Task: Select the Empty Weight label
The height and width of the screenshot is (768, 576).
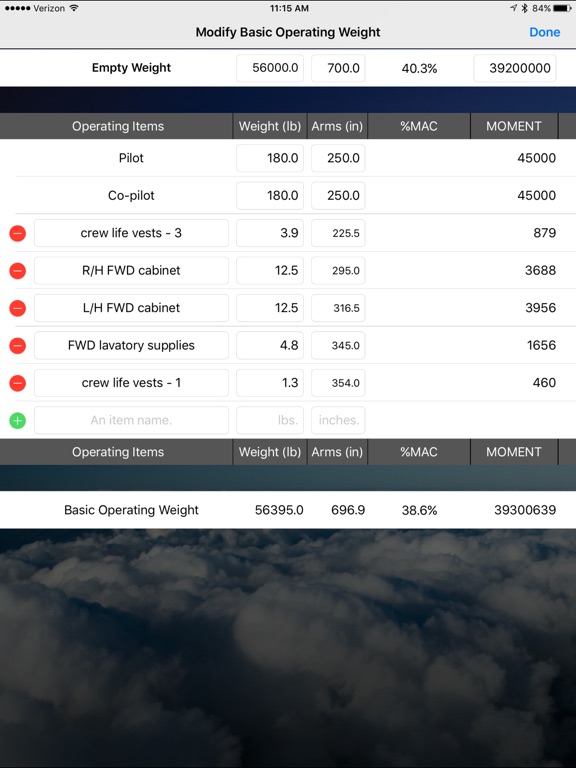Action: coord(131,68)
